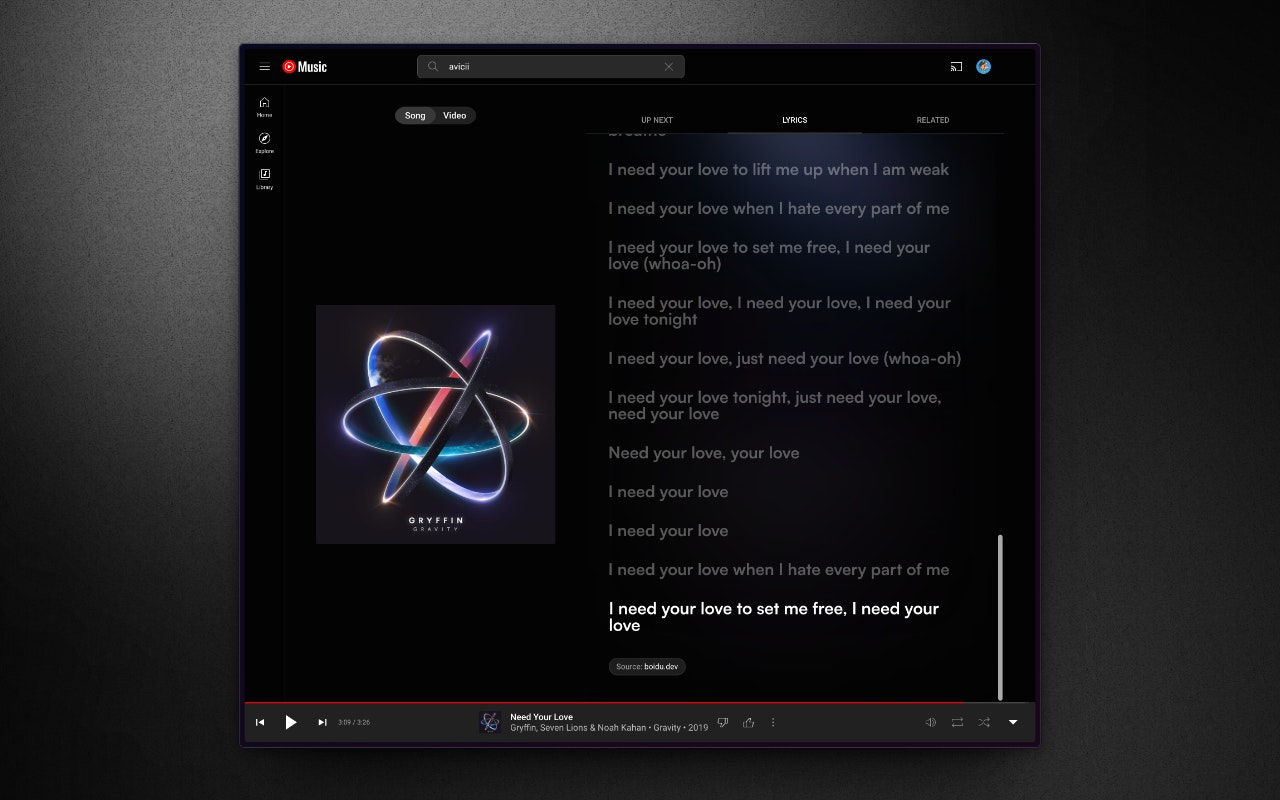Open the Related tab
The image size is (1280, 800).
click(933, 120)
